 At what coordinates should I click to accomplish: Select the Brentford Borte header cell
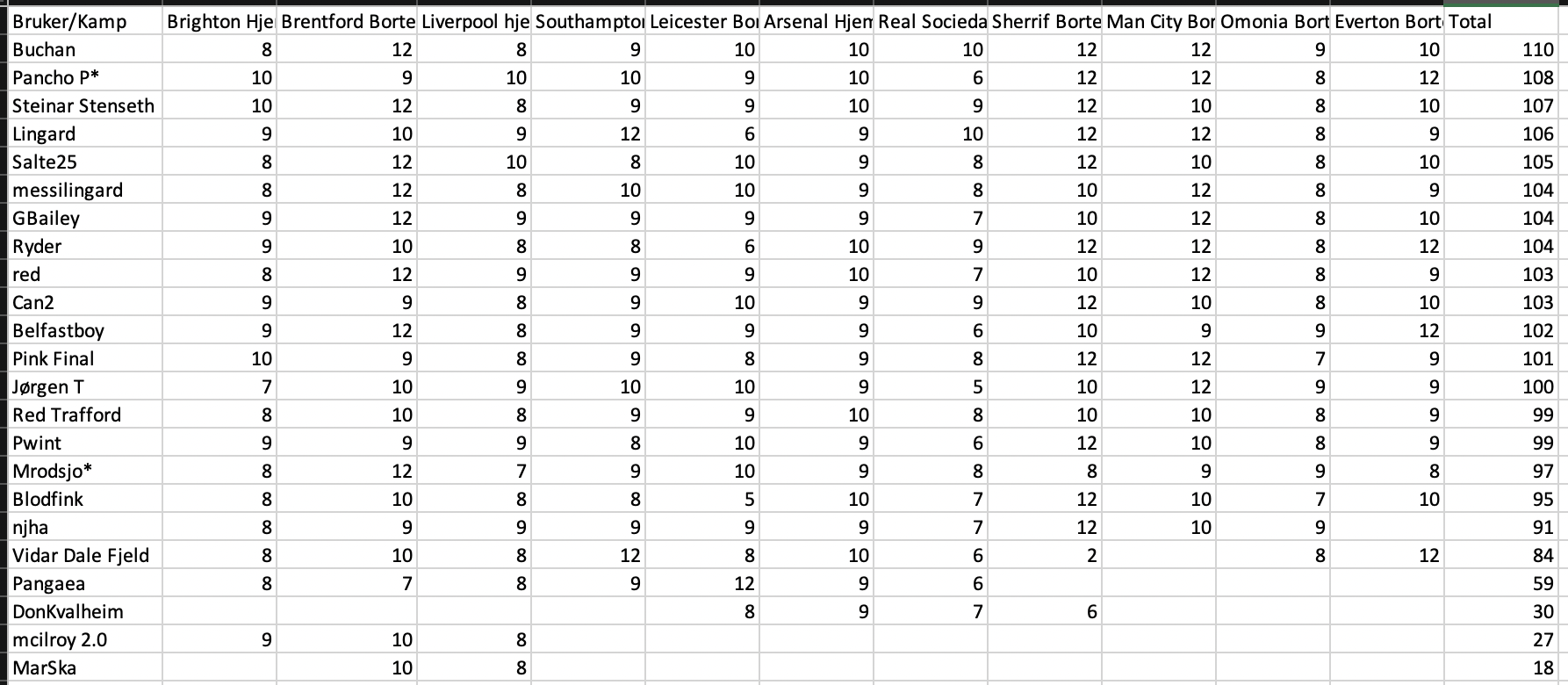pos(347,21)
